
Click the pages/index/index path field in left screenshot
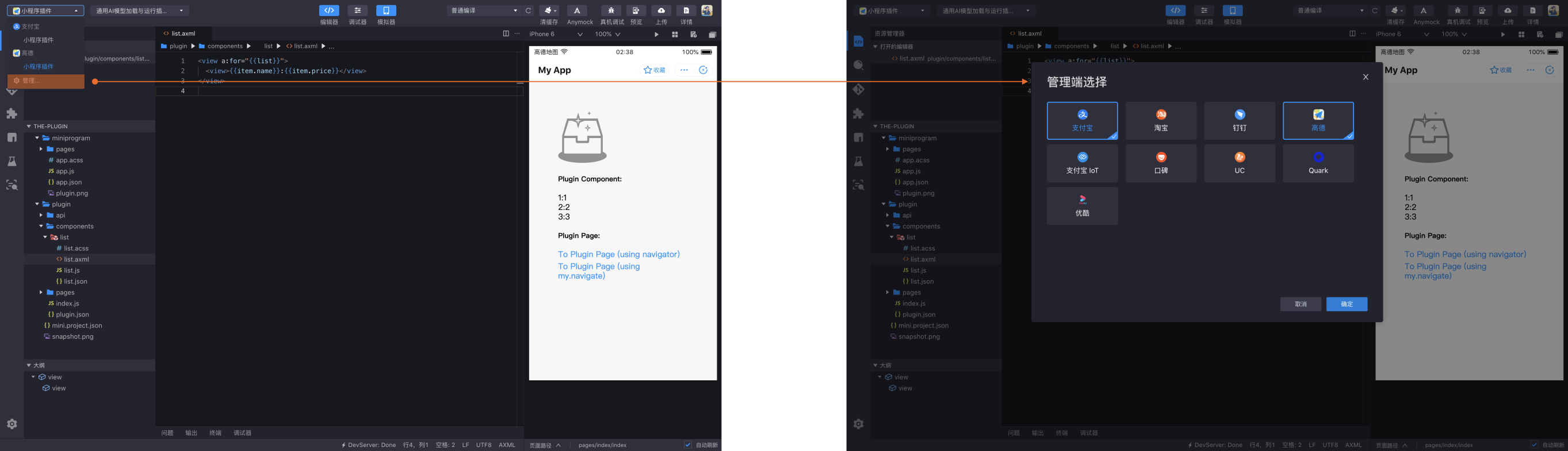pyautogui.click(x=602, y=445)
